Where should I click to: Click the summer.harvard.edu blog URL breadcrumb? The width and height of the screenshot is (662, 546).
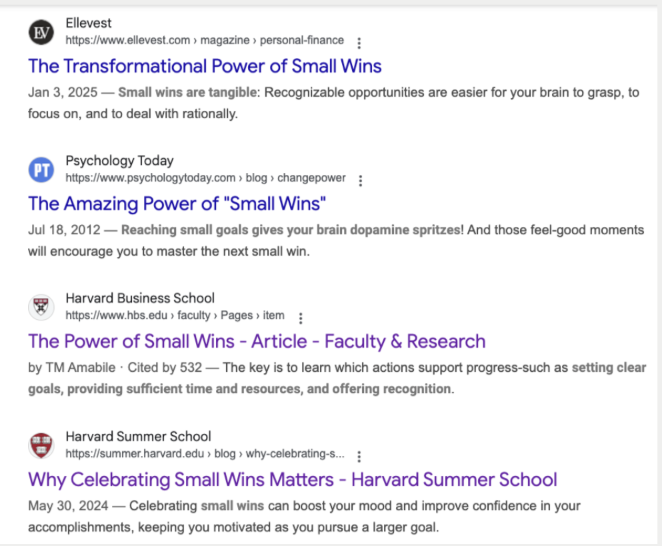(x=205, y=454)
